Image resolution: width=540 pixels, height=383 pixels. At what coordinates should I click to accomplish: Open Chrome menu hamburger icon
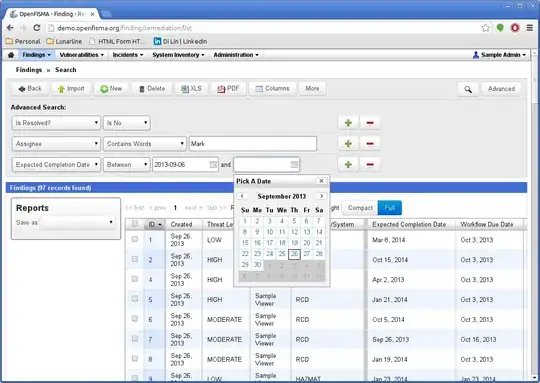tap(530, 28)
